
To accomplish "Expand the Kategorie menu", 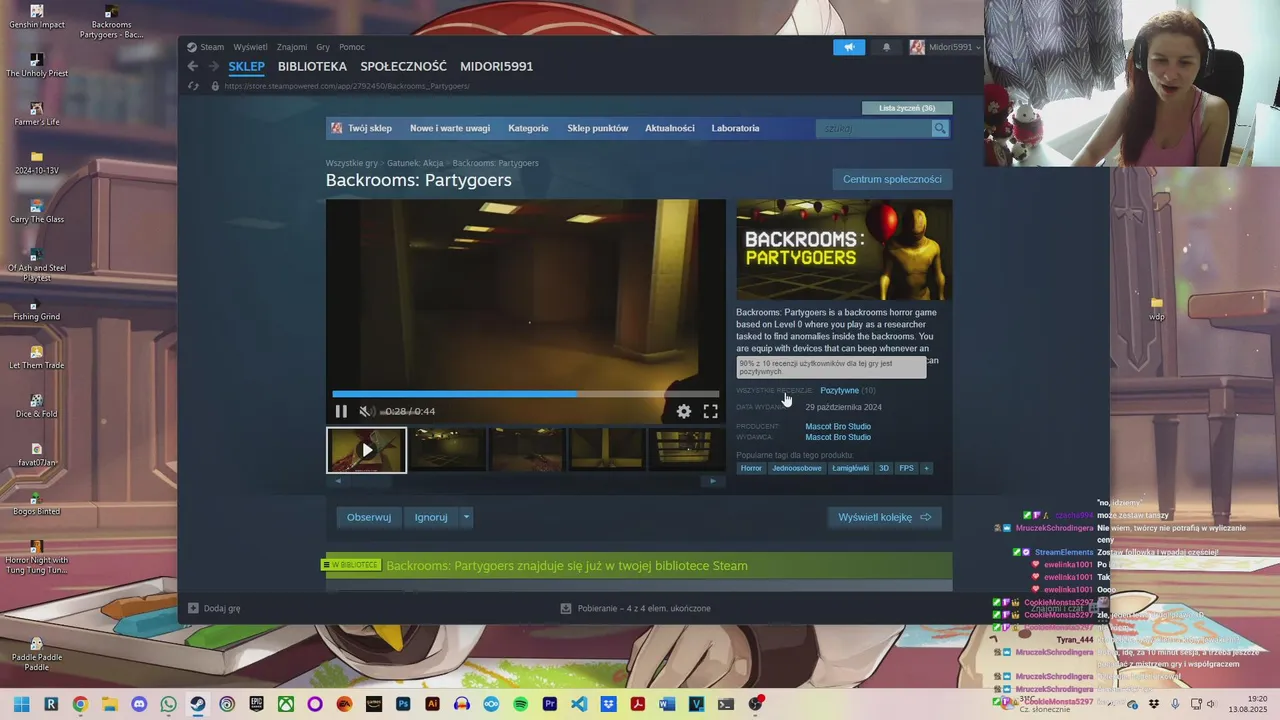I will 528,128.
